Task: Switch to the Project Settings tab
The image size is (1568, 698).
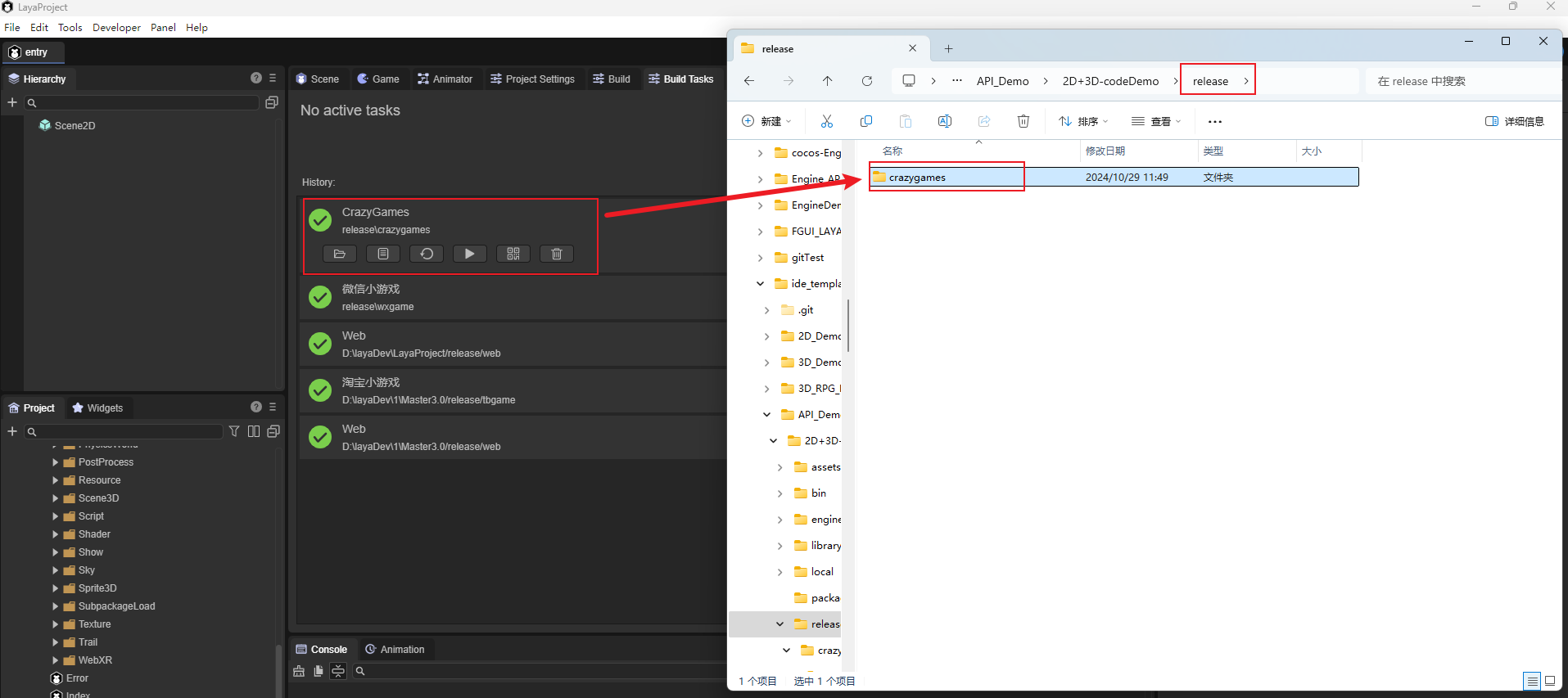Action: click(532, 79)
